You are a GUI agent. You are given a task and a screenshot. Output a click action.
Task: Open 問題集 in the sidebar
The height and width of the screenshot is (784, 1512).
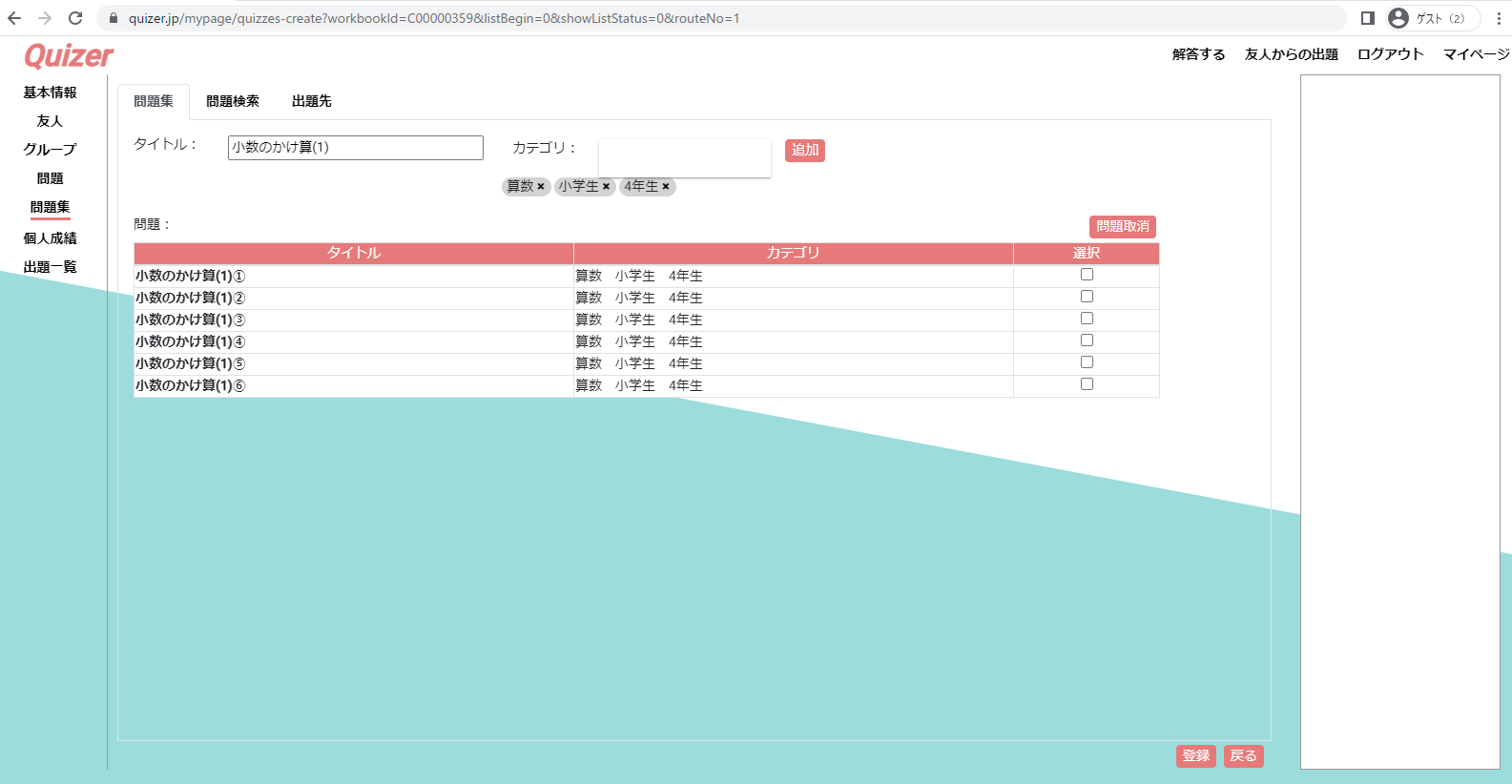(x=51, y=207)
